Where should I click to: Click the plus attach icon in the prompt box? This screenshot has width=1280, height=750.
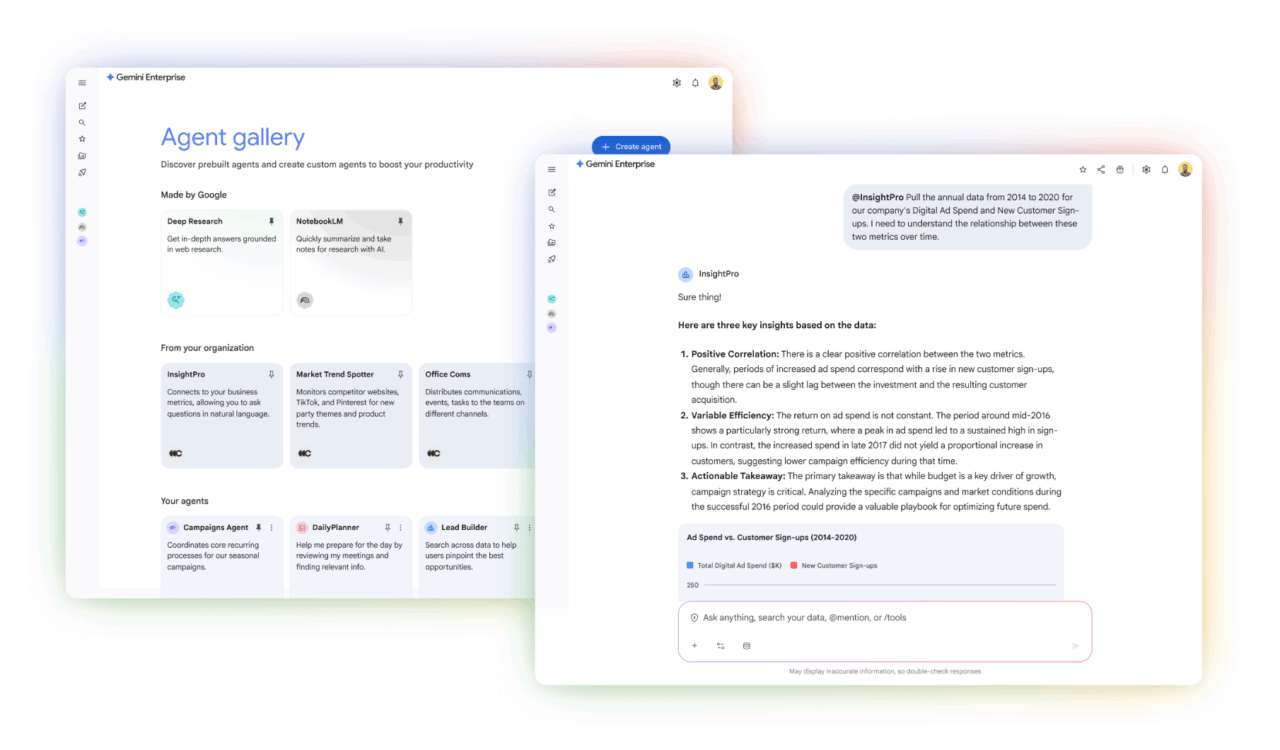pos(694,646)
